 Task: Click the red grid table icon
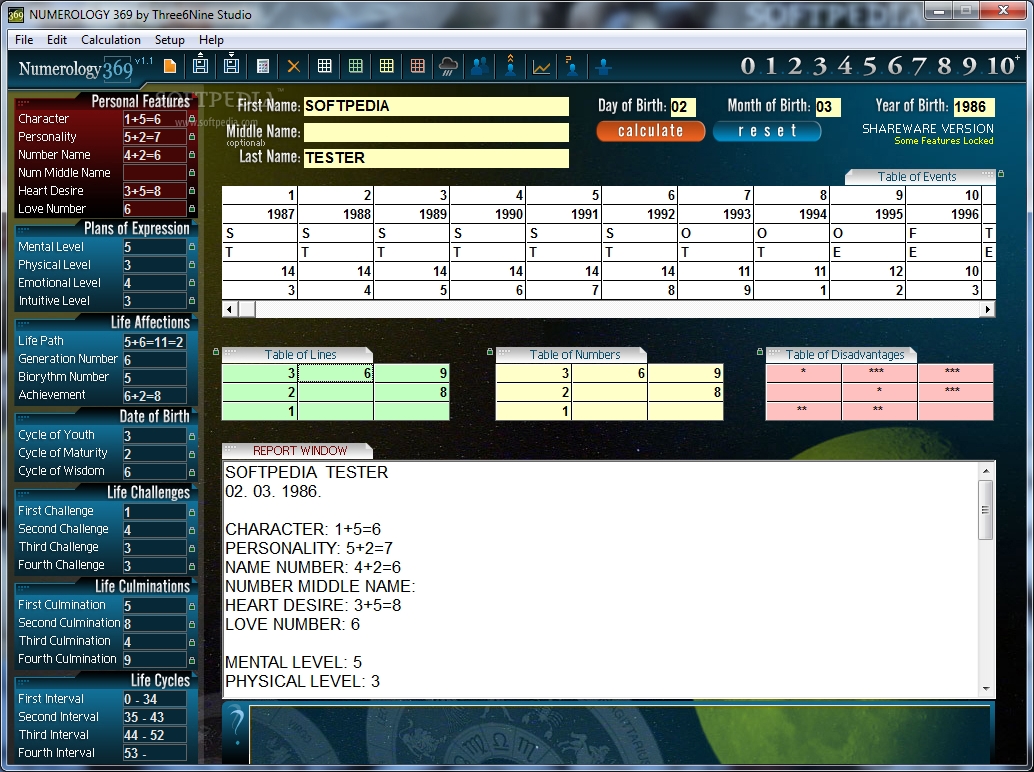point(417,66)
